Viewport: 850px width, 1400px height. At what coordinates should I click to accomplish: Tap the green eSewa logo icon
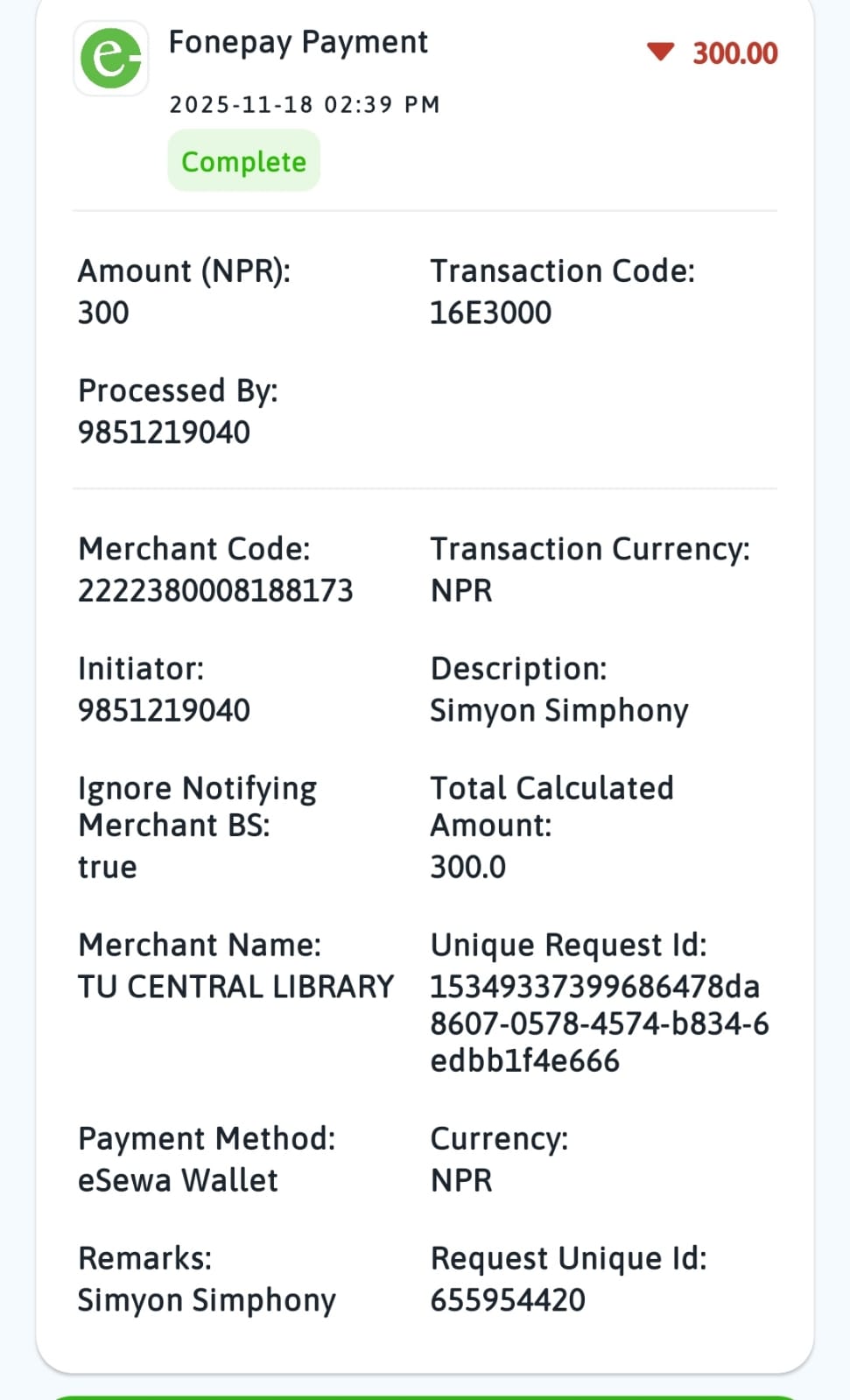point(111,58)
